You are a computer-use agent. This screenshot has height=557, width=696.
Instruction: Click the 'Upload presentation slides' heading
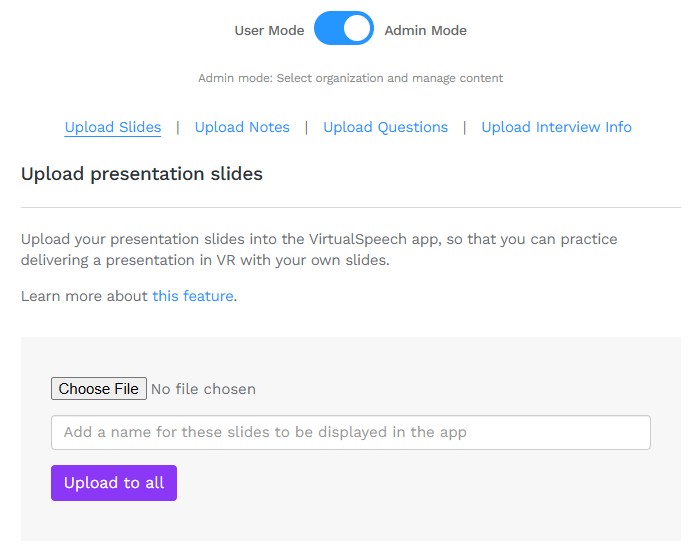click(x=142, y=174)
